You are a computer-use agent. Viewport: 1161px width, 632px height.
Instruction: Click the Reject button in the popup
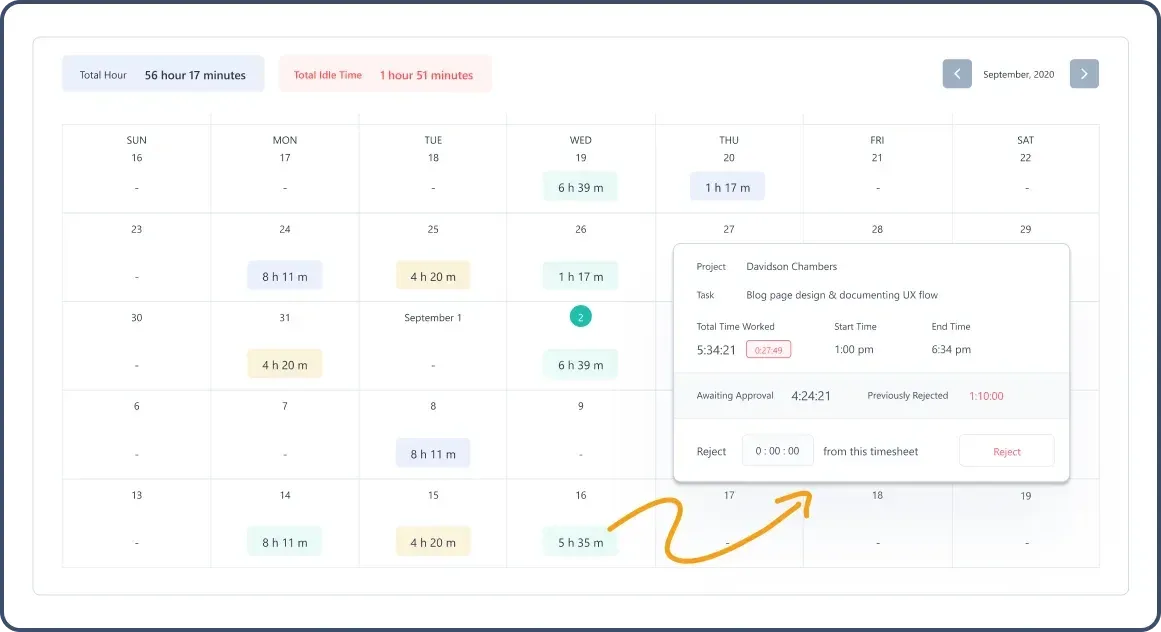1006,451
